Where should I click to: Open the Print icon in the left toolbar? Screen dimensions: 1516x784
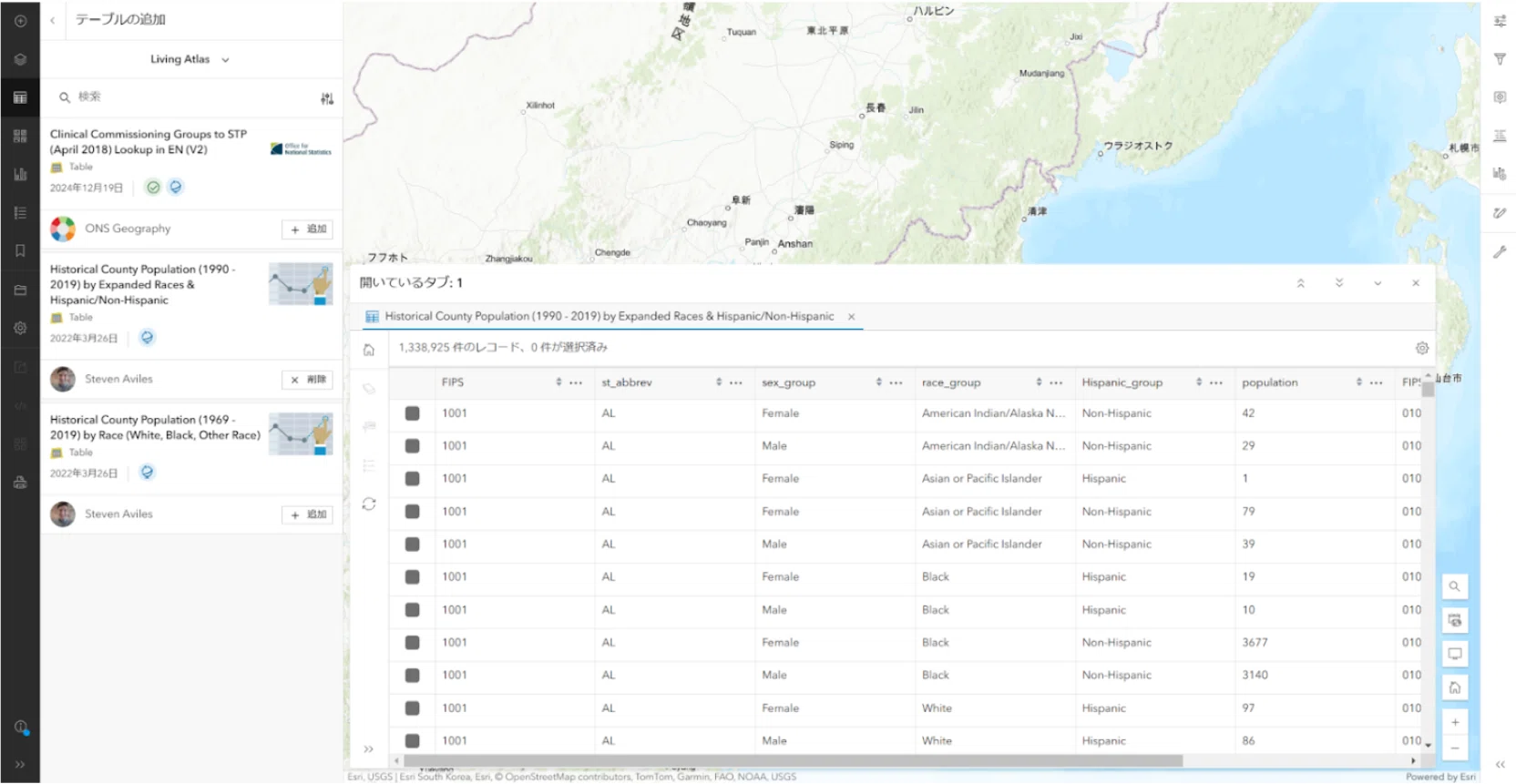(x=20, y=483)
